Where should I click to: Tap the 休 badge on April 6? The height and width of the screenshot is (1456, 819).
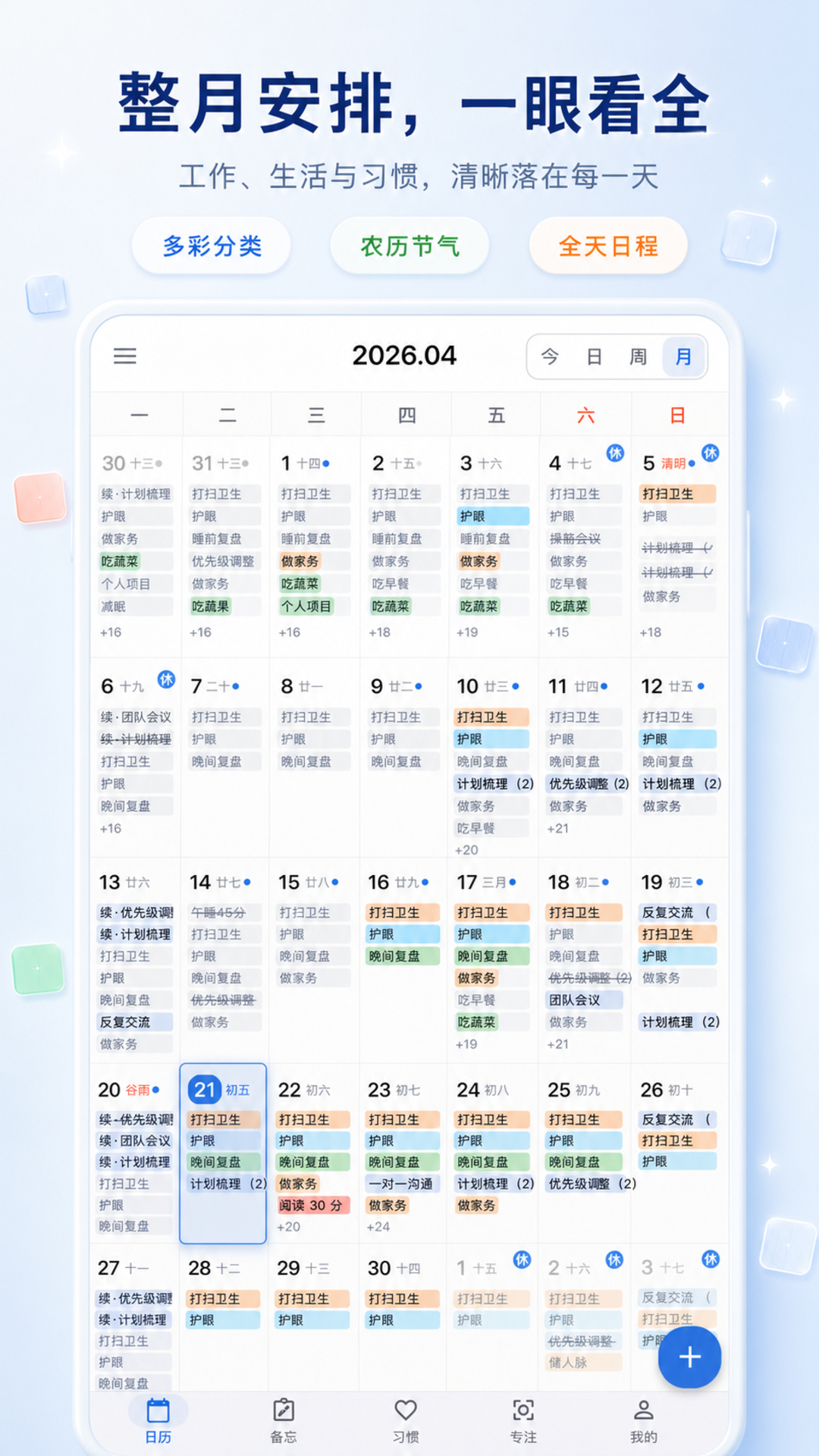[x=166, y=679]
